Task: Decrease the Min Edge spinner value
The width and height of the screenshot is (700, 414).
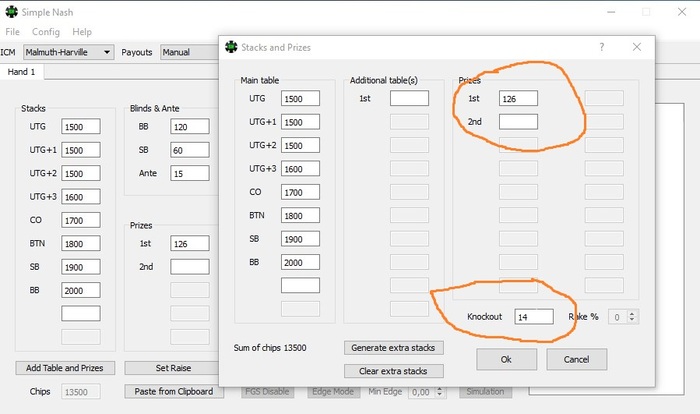Action: 440,395
